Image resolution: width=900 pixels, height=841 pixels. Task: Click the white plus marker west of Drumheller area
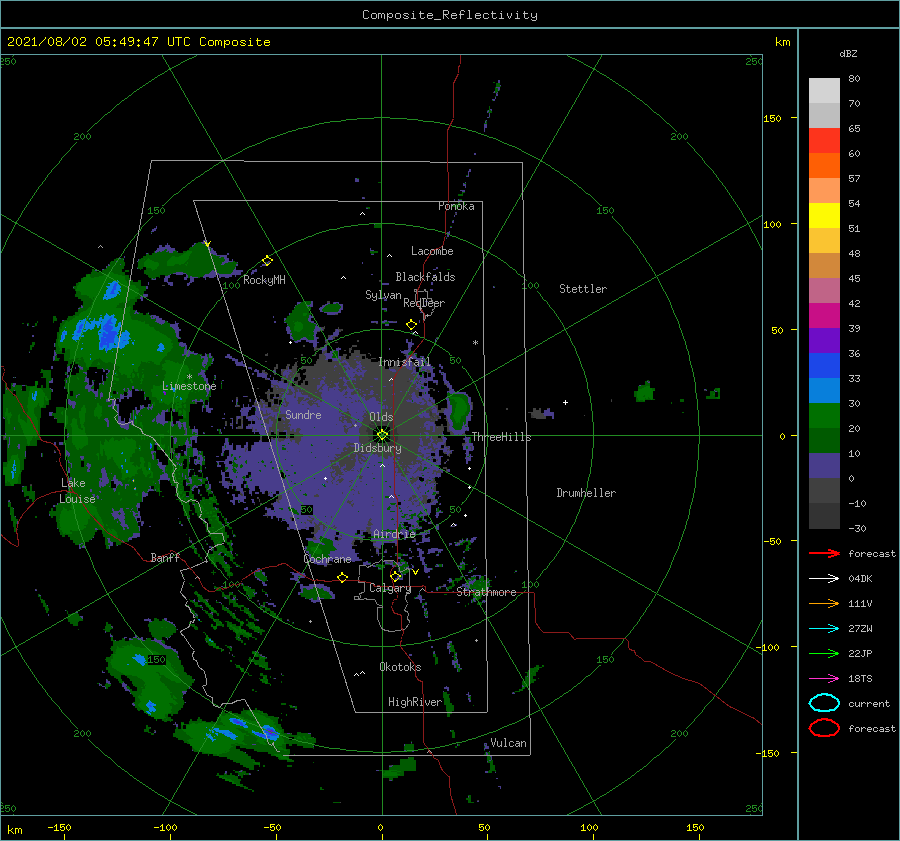pos(565,402)
